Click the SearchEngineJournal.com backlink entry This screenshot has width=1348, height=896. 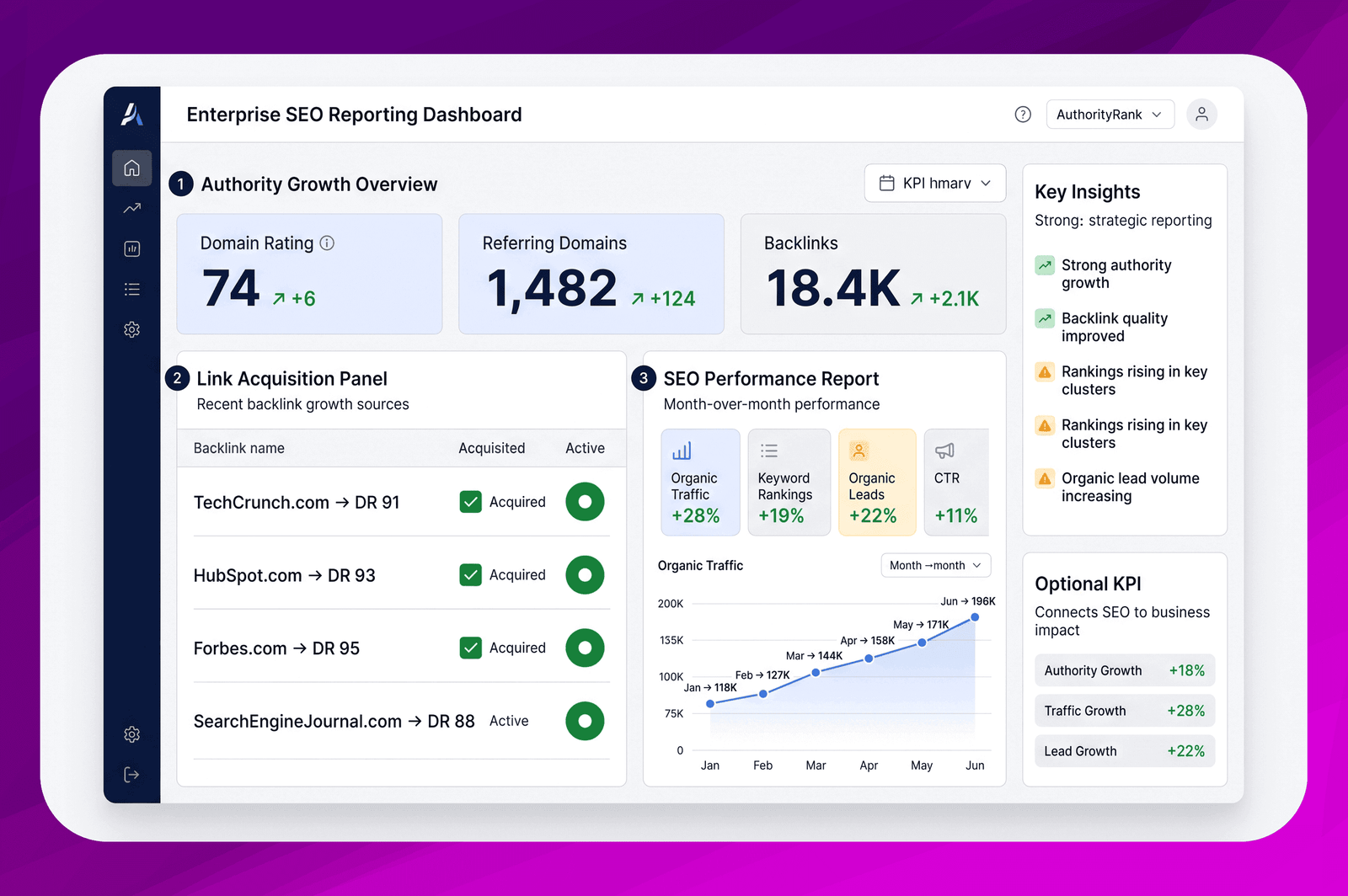point(334,722)
